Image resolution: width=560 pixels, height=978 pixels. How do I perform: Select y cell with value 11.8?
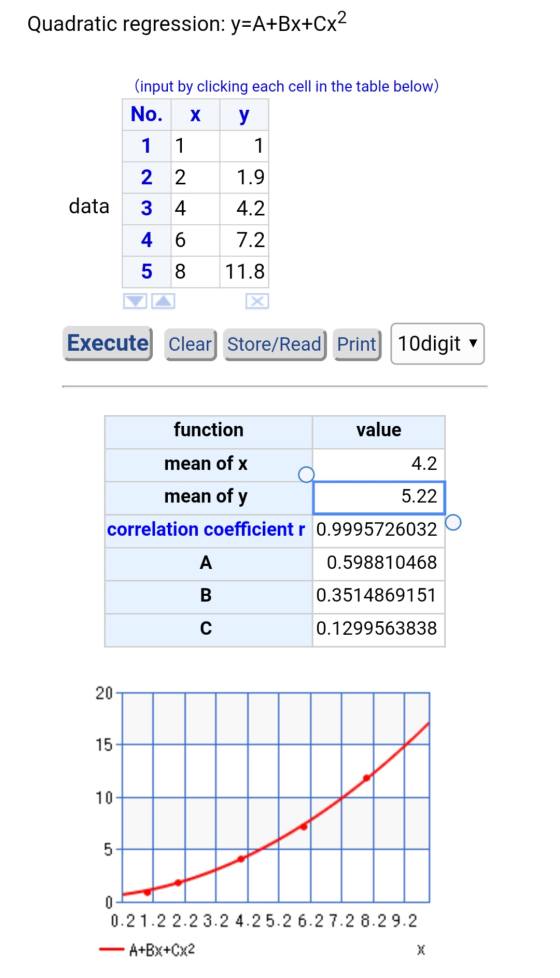click(244, 272)
